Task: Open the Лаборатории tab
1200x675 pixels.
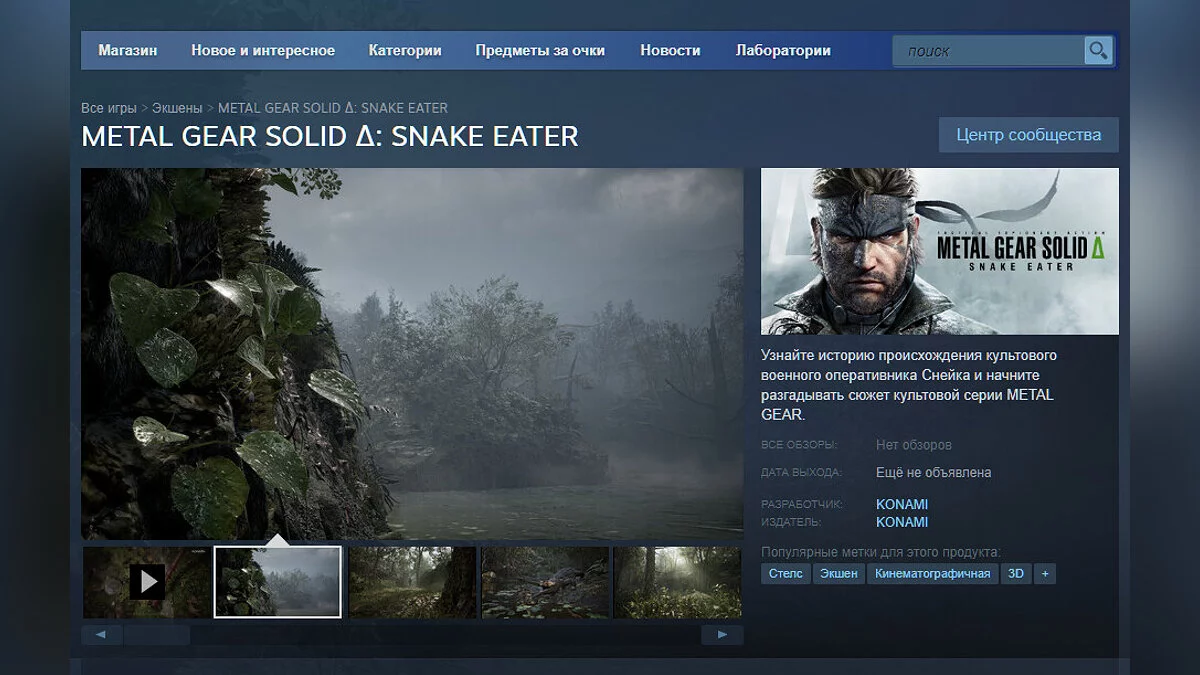Action: coord(783,50)
